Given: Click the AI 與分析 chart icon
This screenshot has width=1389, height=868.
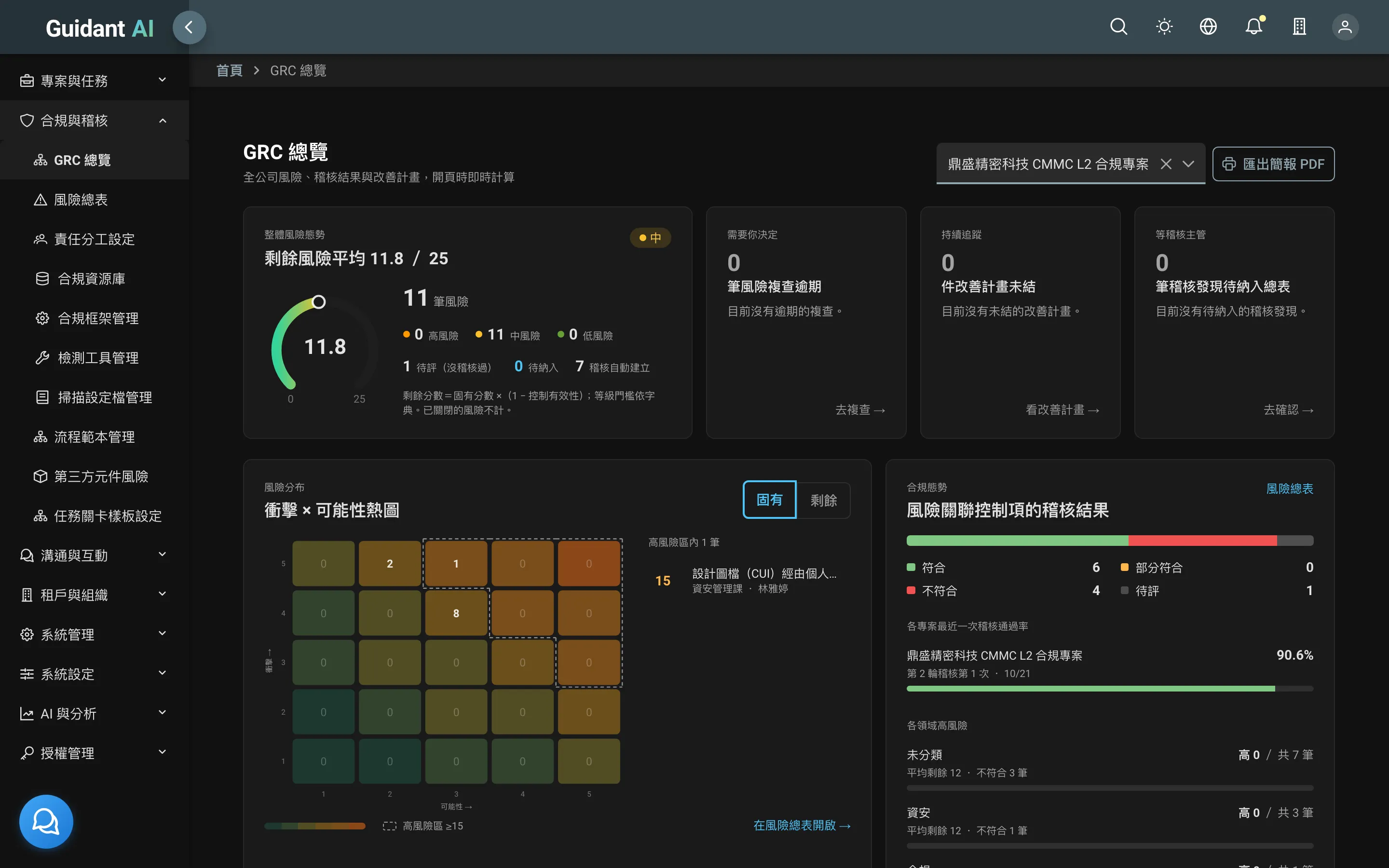Looking at the screenshot, I should tap(27, 714).
